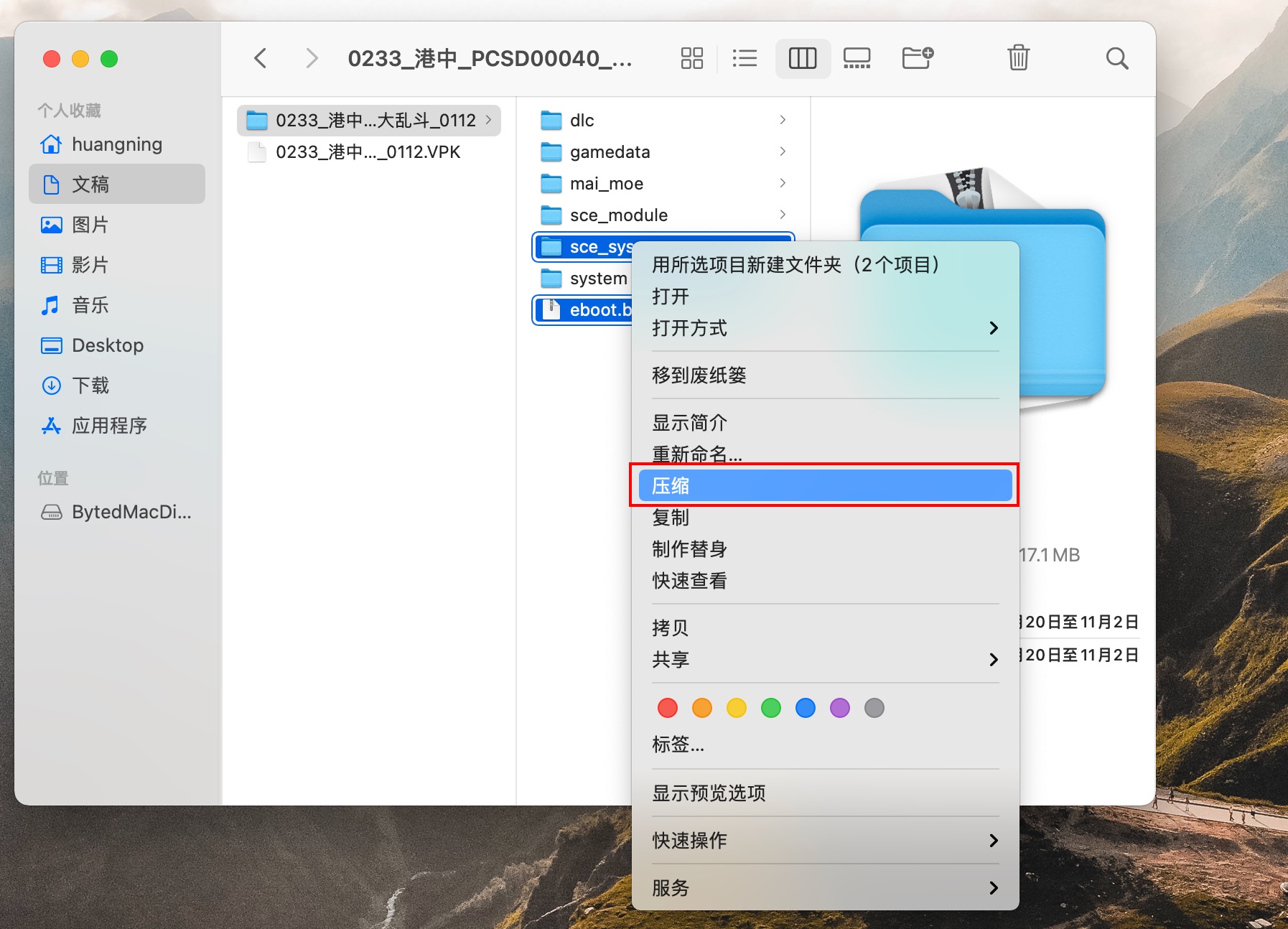
Task: Choose 显示预览选项 in the context menu
Action: click(825, 793)
